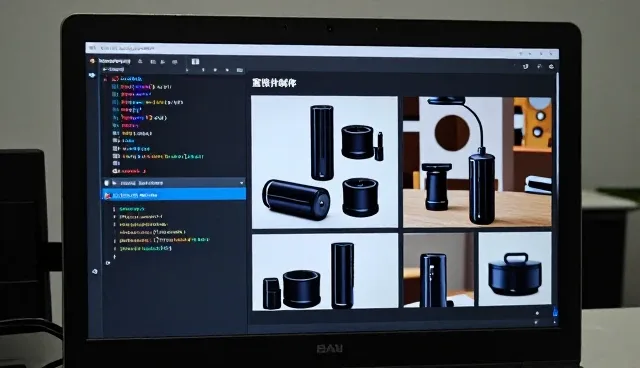640x368 pixels.
Task: Open the thumbnail with tall cylinder and cup
Action: point(325,271)
